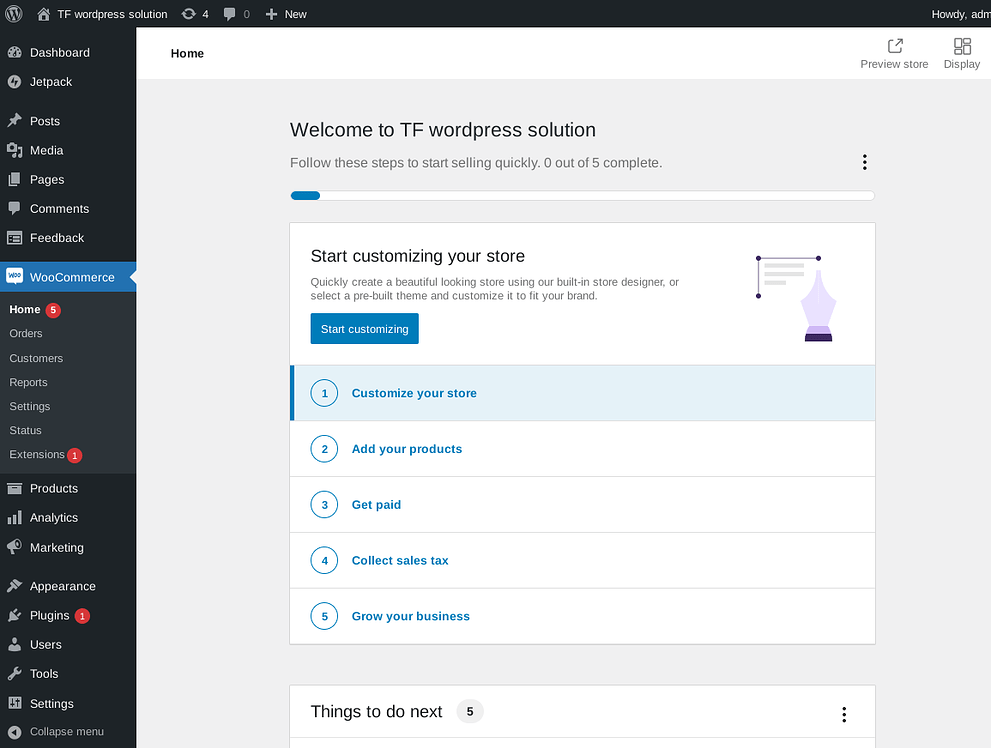Open the setup task list options menu

[x=864, y=162]
